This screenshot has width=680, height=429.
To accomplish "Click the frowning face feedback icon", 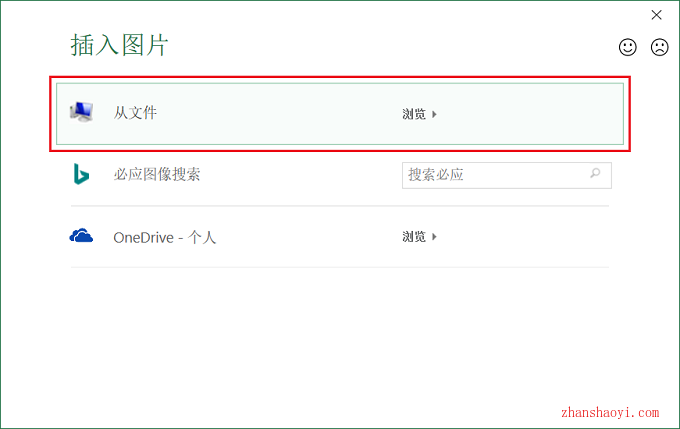I will 659,47.
